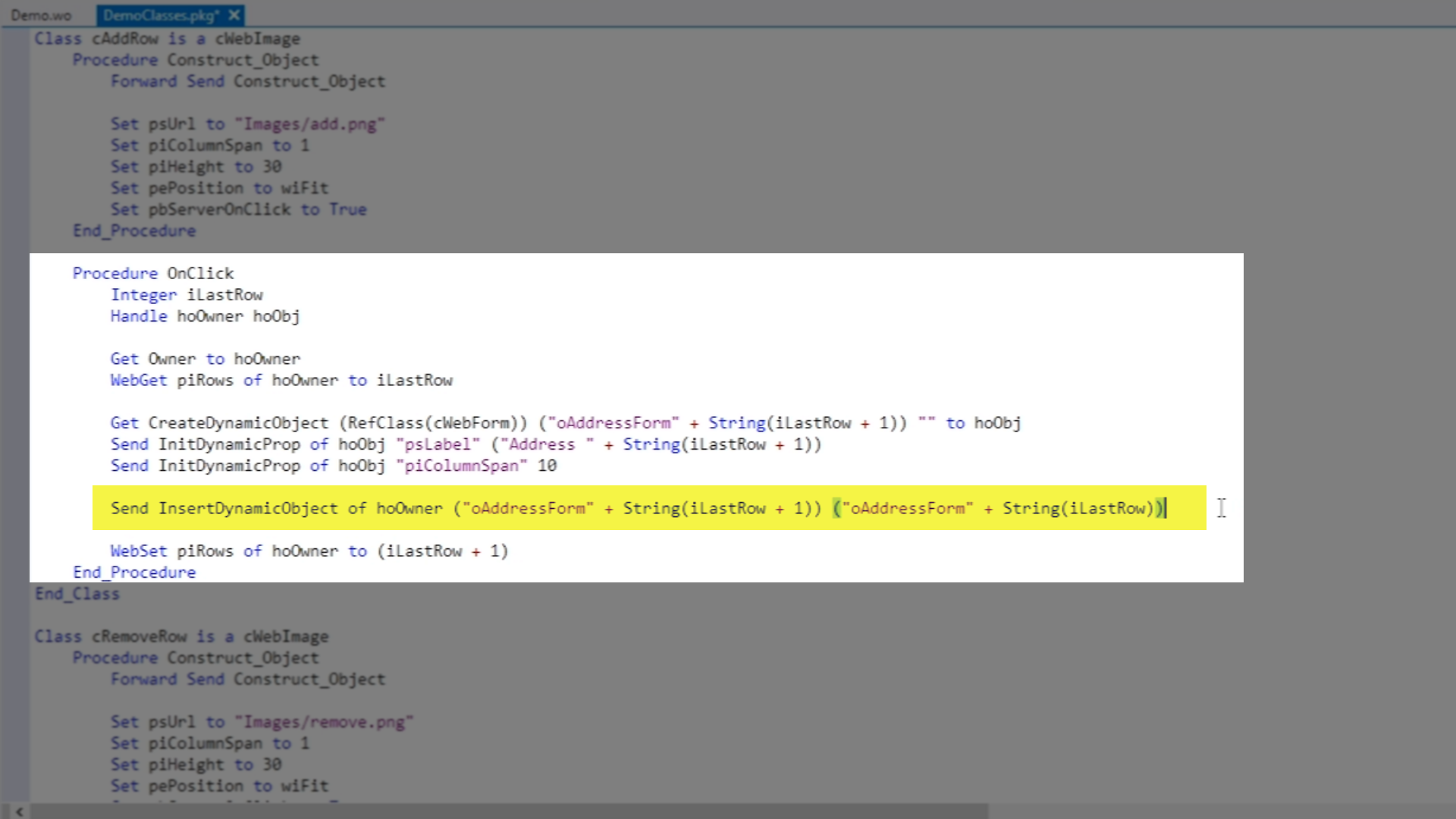
Task: Click the End_Class keyword
Action: [x=77, y=594]
